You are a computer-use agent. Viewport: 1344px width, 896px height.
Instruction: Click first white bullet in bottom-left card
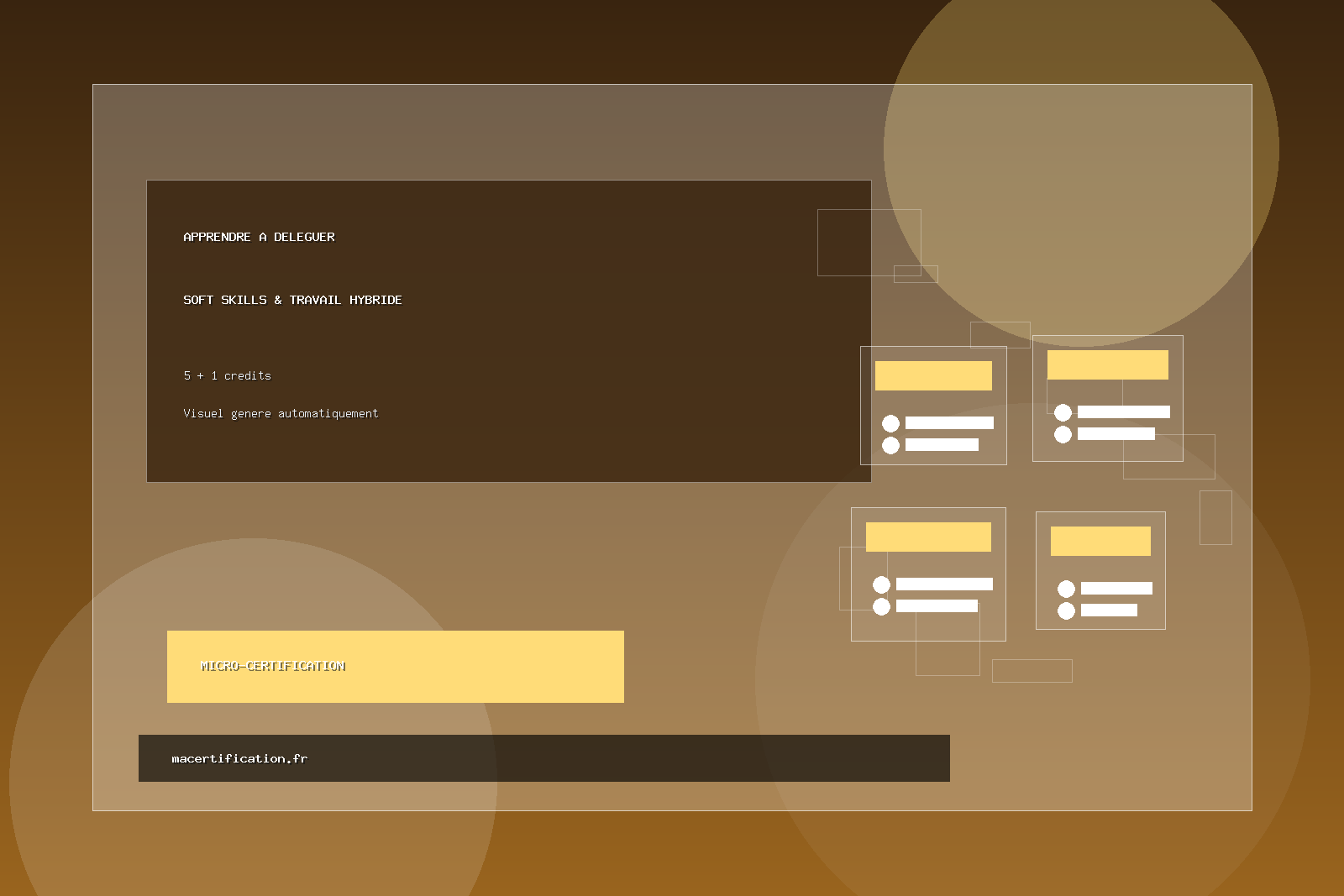point(881,584)
